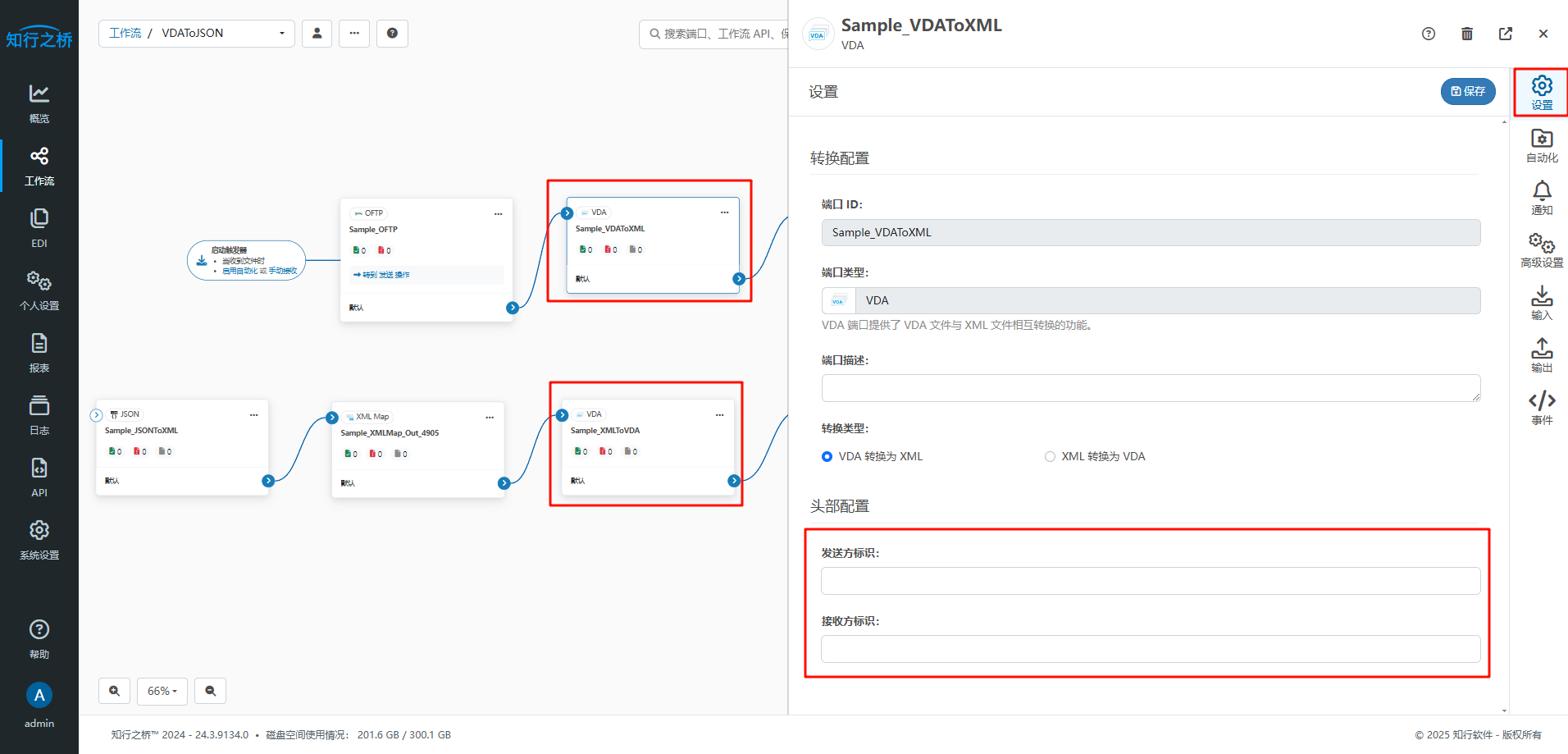Screen dimensions: 1568x754
Task: Click the delete trash icon in panel header
Action: [x=1467, y=34]
